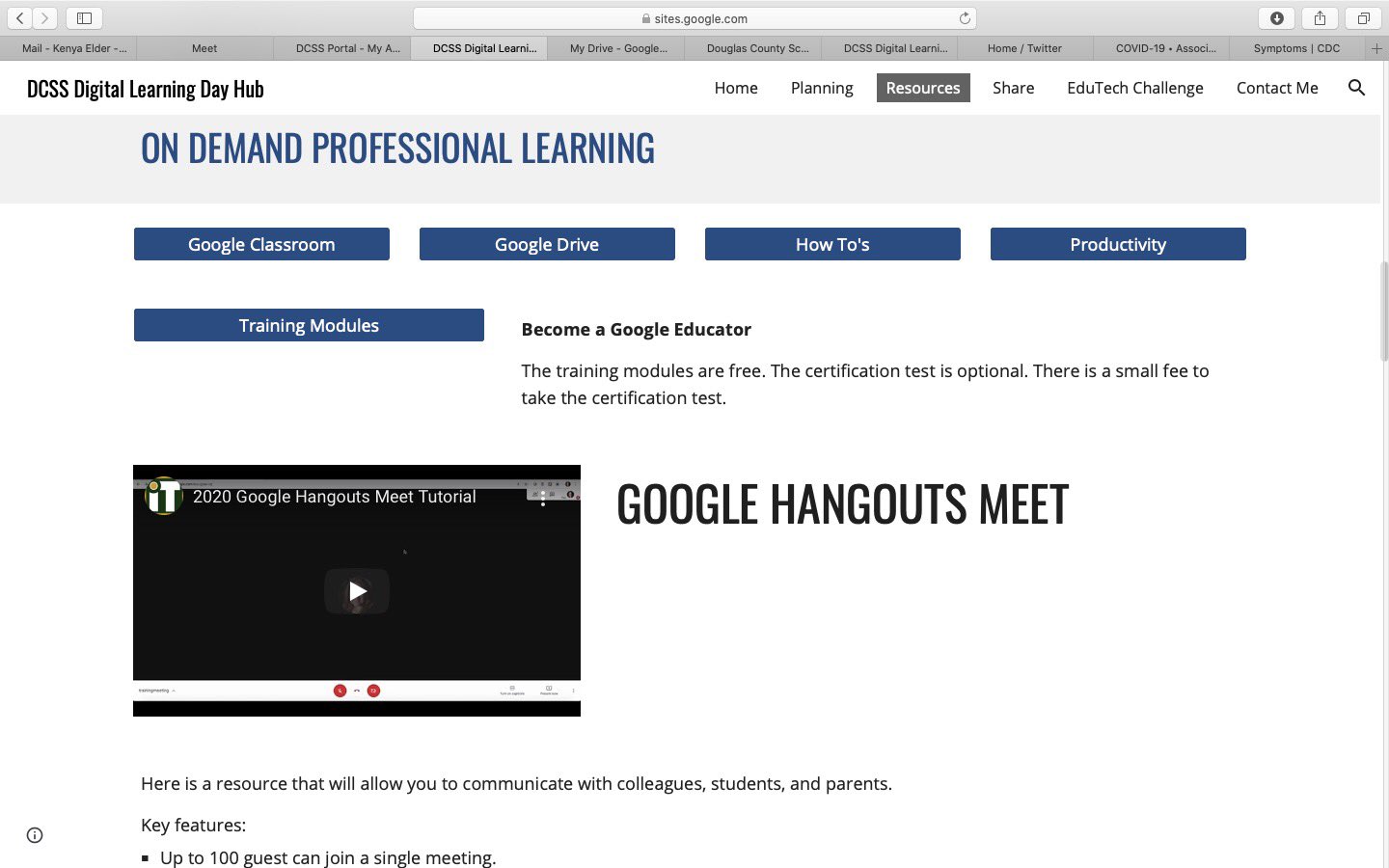Open the page info circle icon
This screenshot has width=1389, height=868.
click(x=35, y=835)
